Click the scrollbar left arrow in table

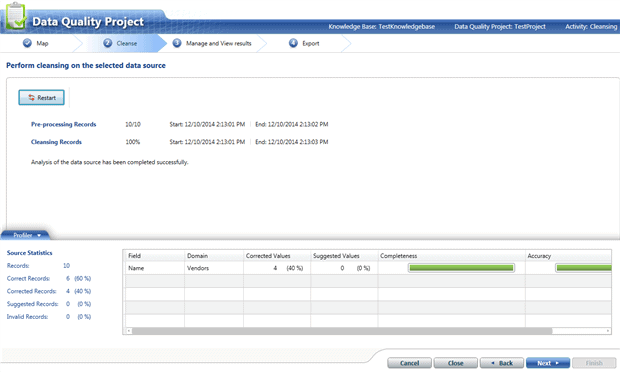(x=129, y=331)
